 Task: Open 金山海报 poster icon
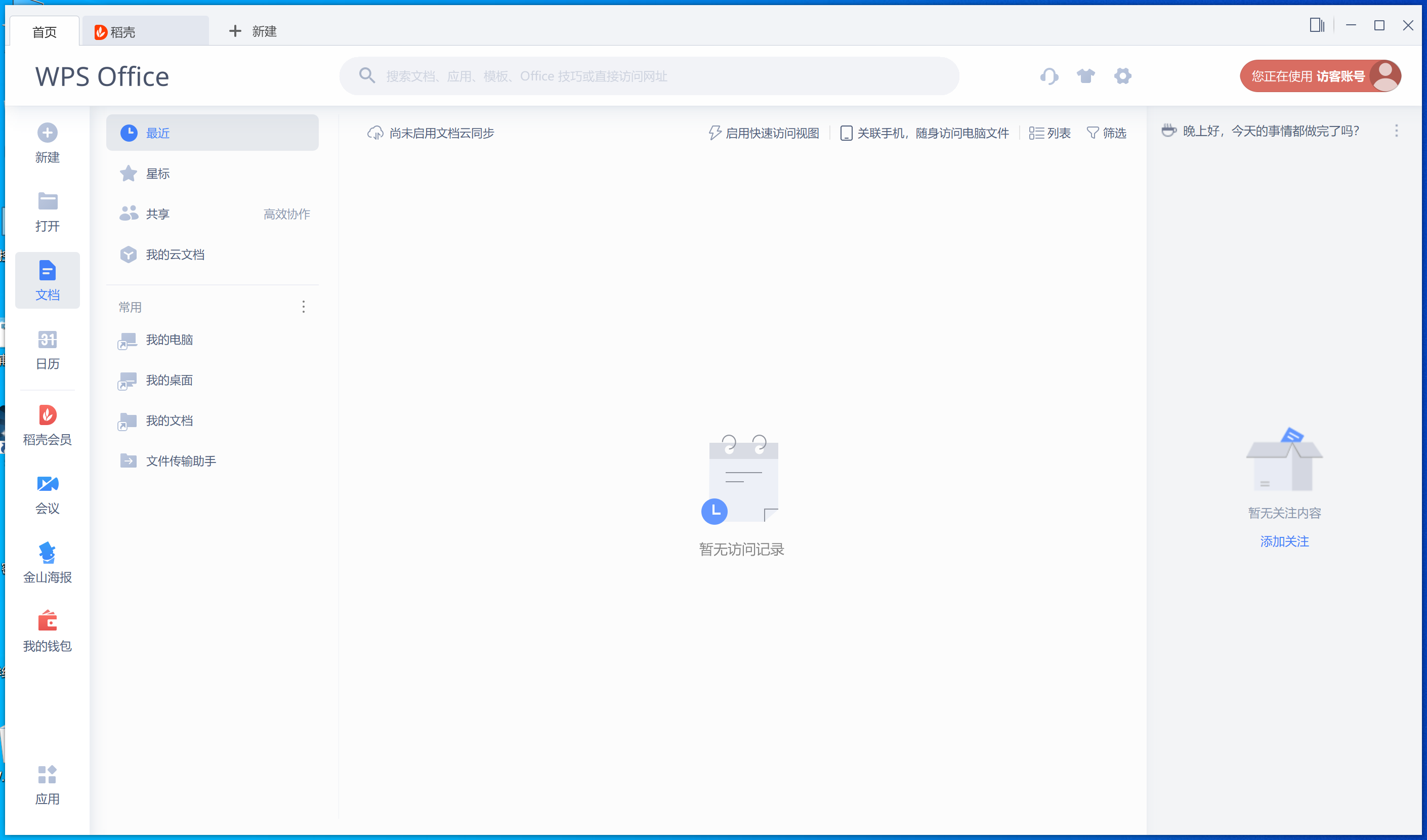(x=47, y=554)
